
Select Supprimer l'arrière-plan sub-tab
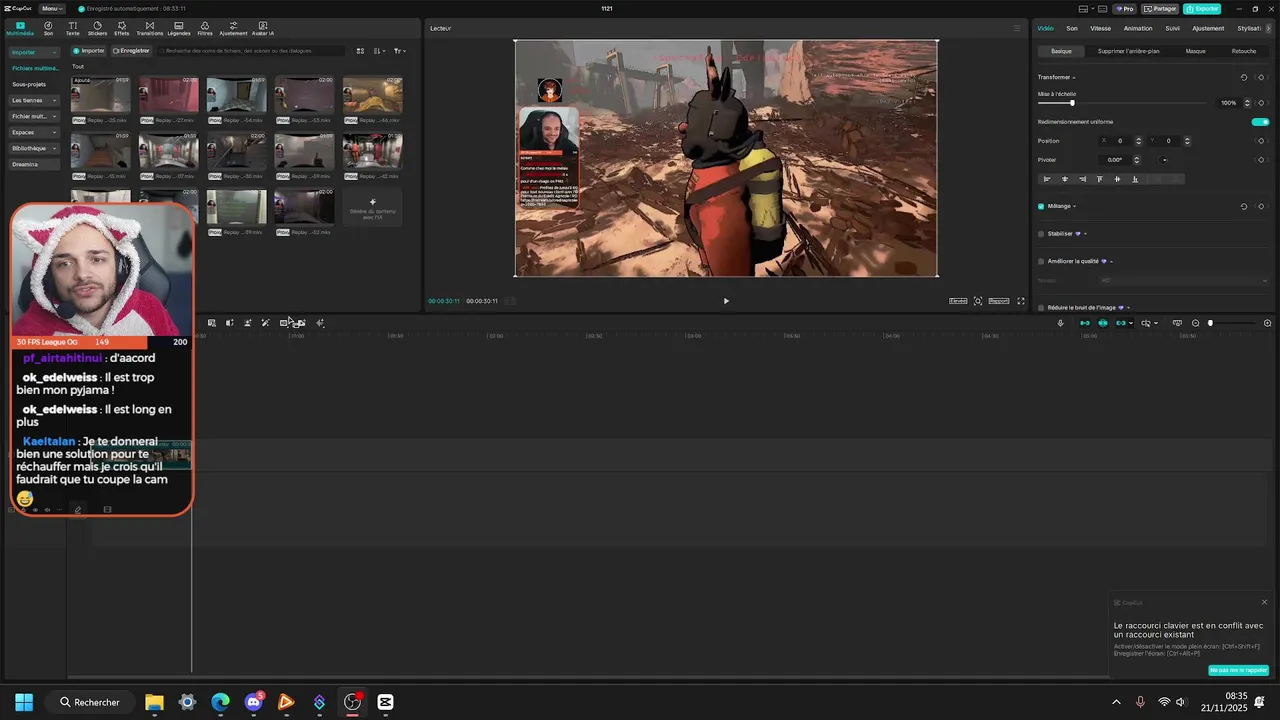[1129, 51]
